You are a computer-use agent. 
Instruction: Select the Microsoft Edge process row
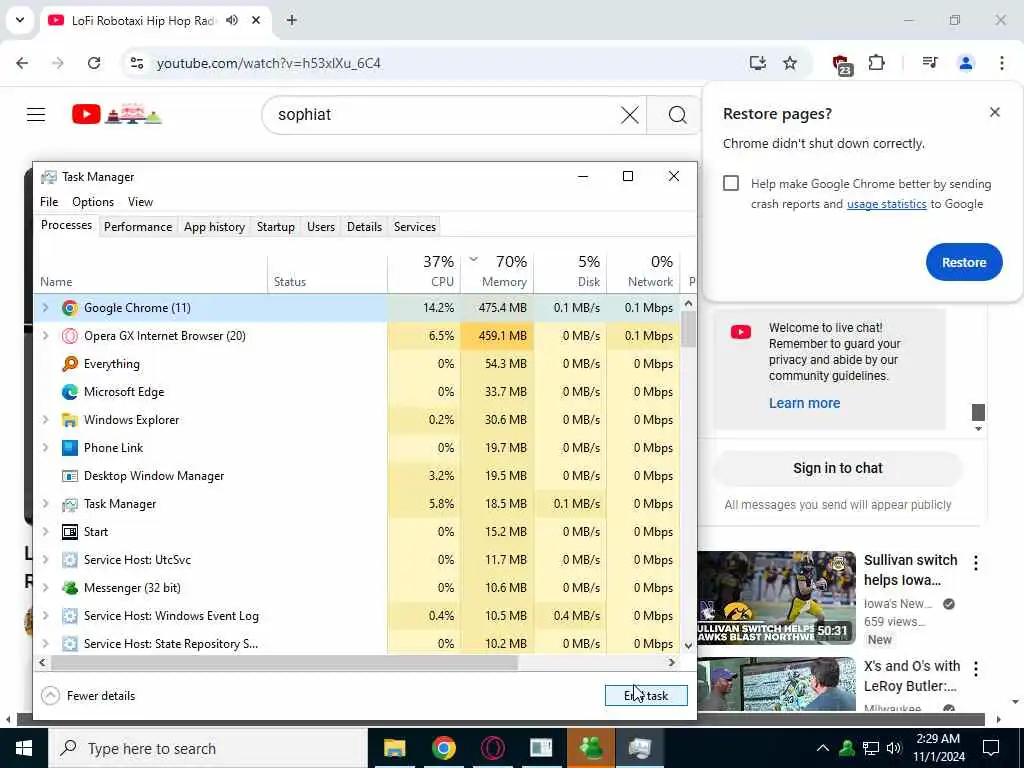click(357, 392)
